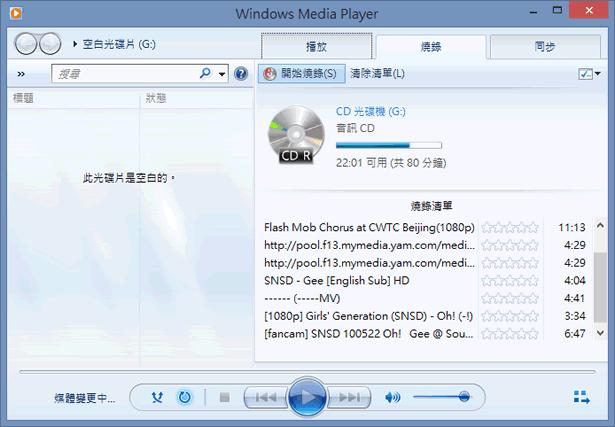Image resolution: width=615 pixels, height=427 pixels.
Task: Select SNSD - Gee [English Sub] HD
Action: pos(337,281)
